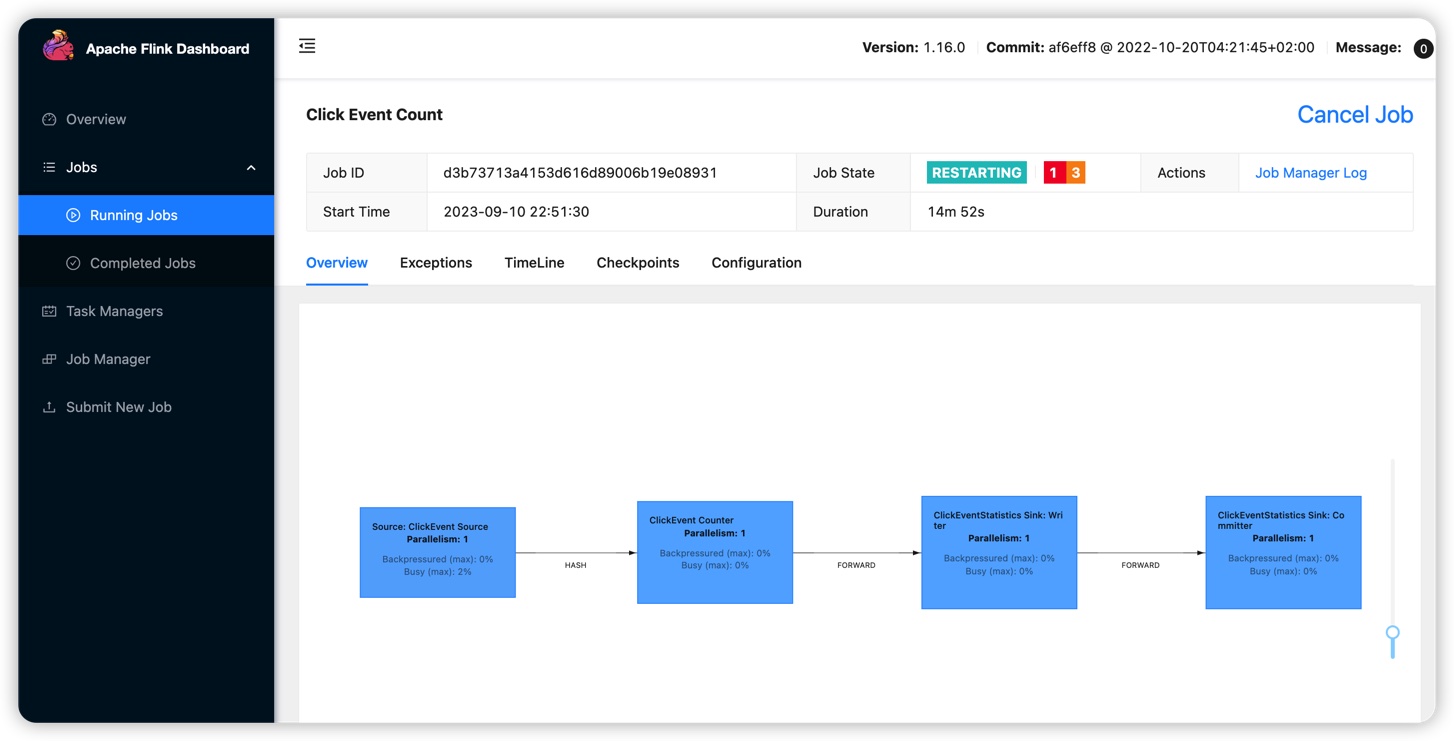Viewport: 1454px width, 741px height.
Task: Select the ClickEvent Counter node
Action: [714, 552]
